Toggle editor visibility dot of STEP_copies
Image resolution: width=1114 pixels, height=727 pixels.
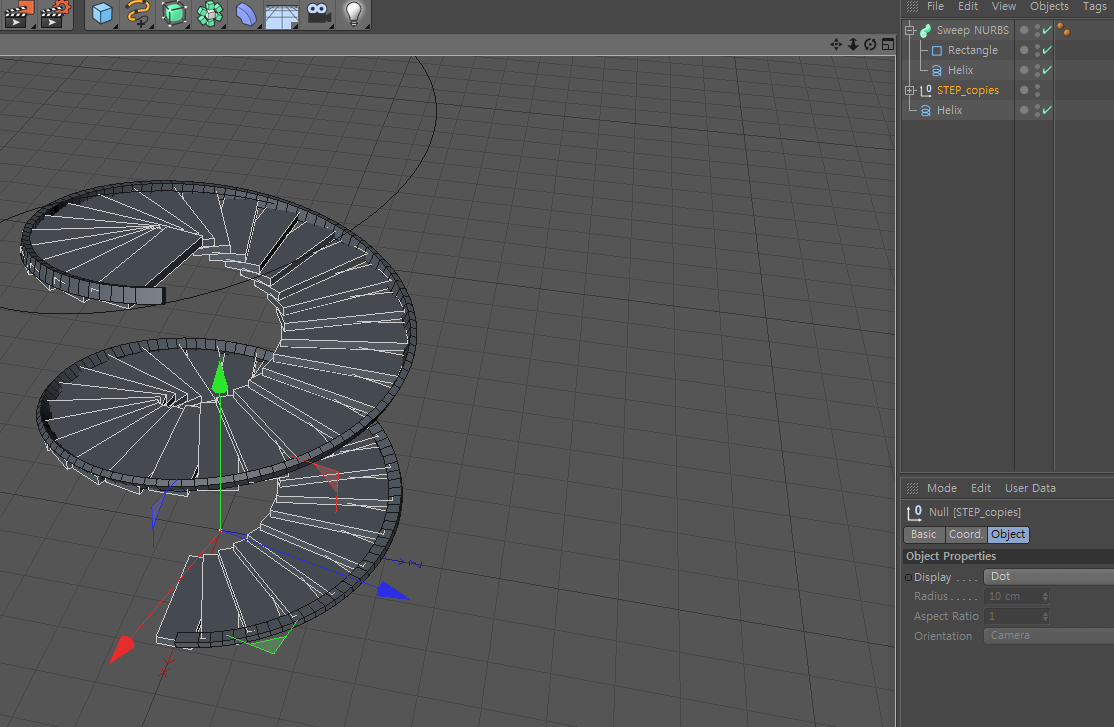(1037, 87)
